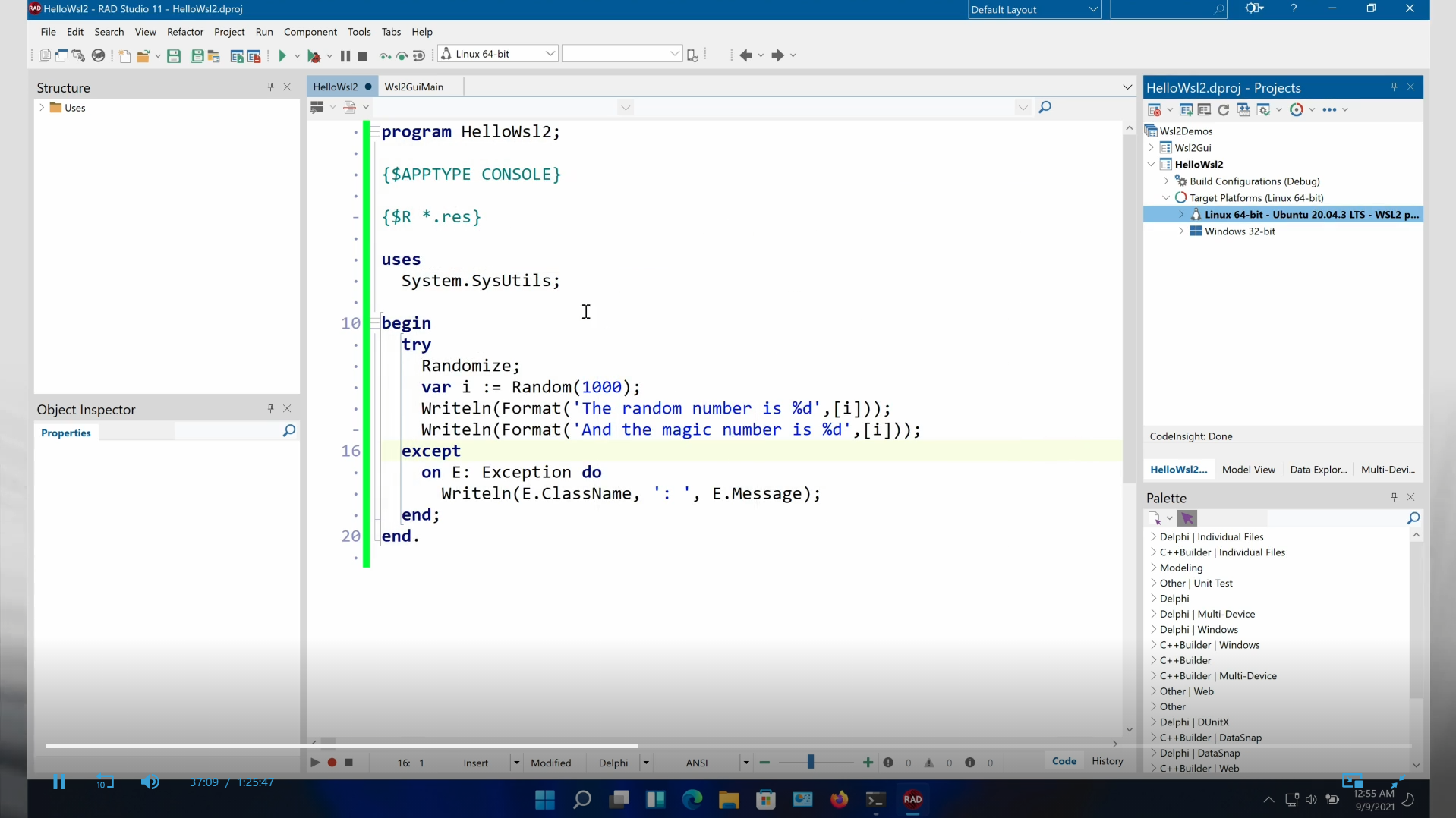Image resolution: width=1456 pixels, height=818 pixels.
Task: Click the editor zoom slider handle
Action: pyautogui.click(x=810, y=762)
